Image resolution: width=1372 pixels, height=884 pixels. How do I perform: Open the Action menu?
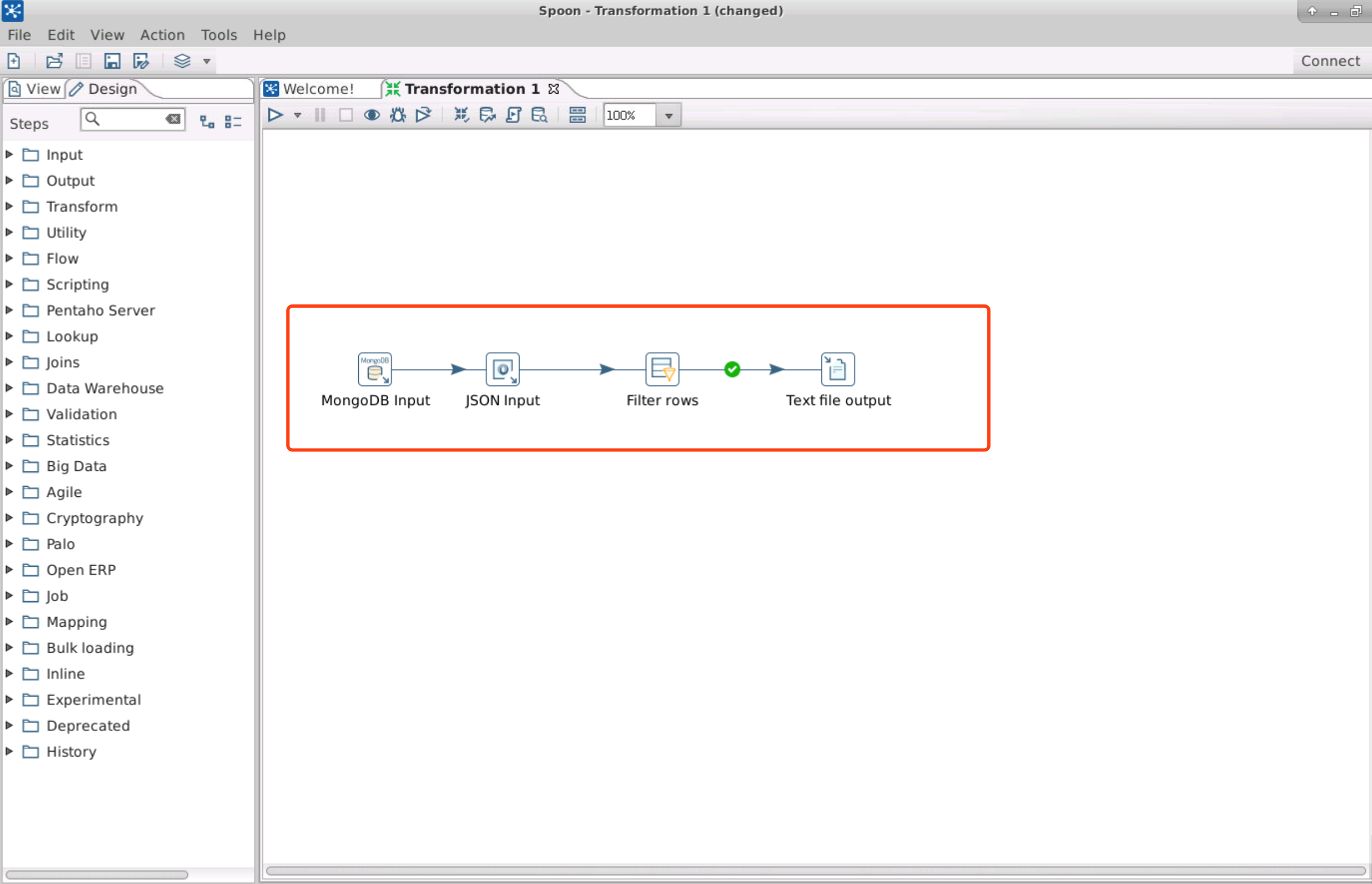pos(162,35)
